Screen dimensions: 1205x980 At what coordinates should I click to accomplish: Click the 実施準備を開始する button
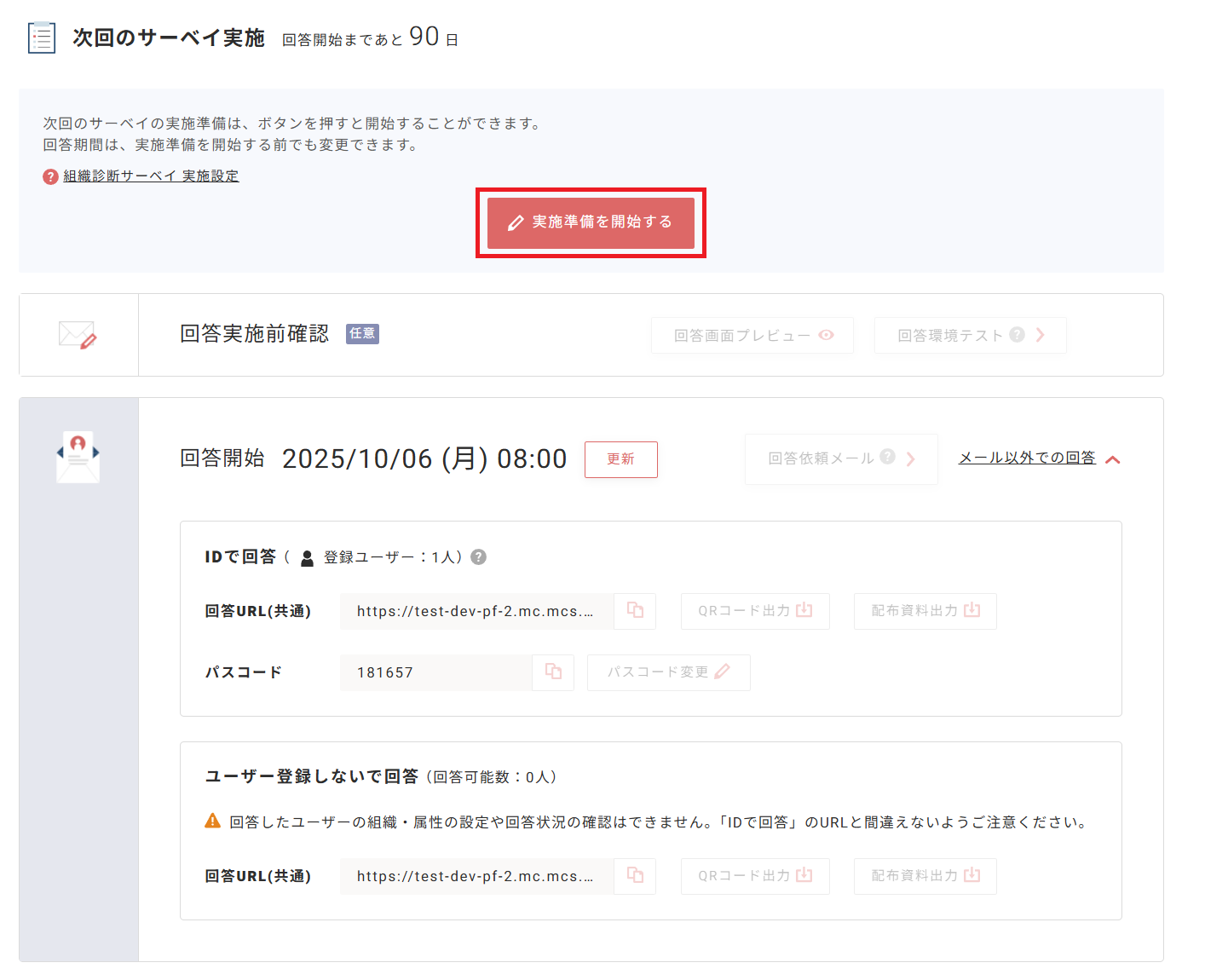click(591, 222)
